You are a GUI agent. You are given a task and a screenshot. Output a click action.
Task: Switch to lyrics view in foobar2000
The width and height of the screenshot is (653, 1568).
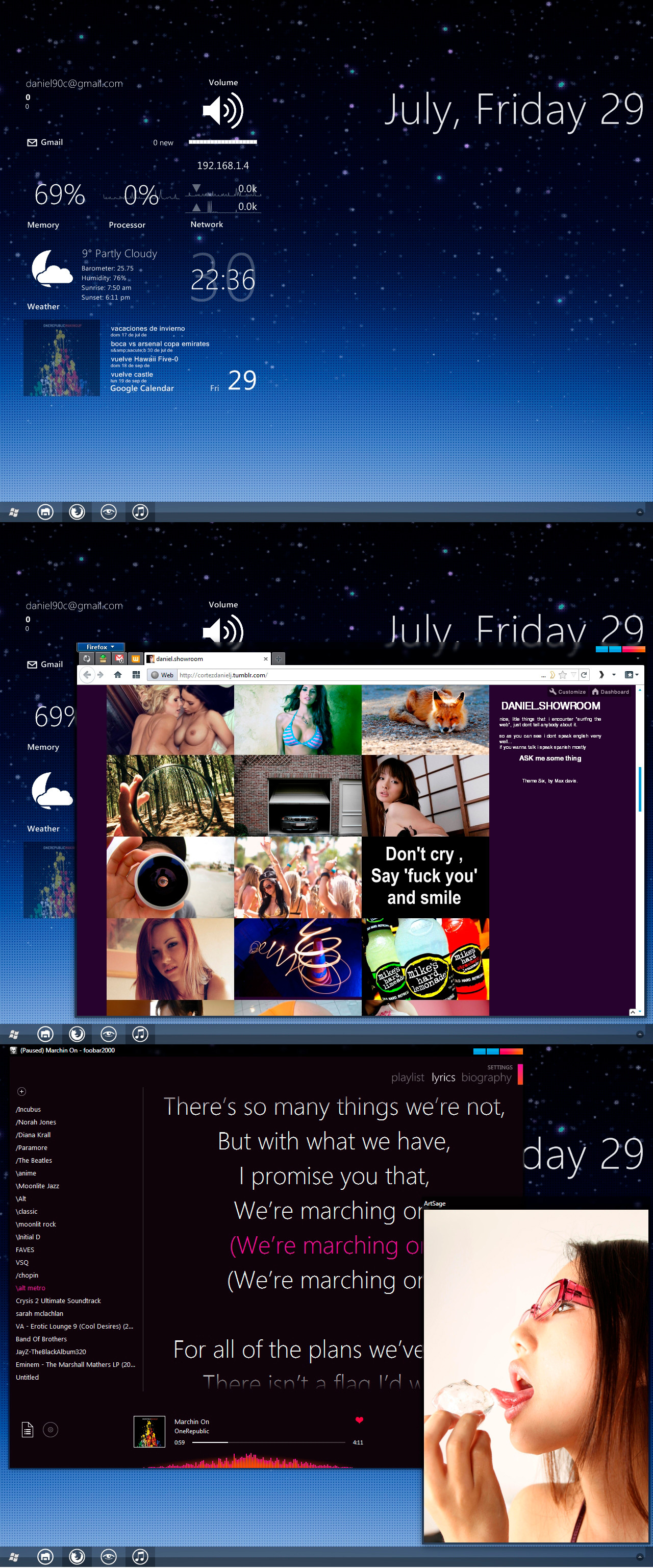tap(443, 1077)
